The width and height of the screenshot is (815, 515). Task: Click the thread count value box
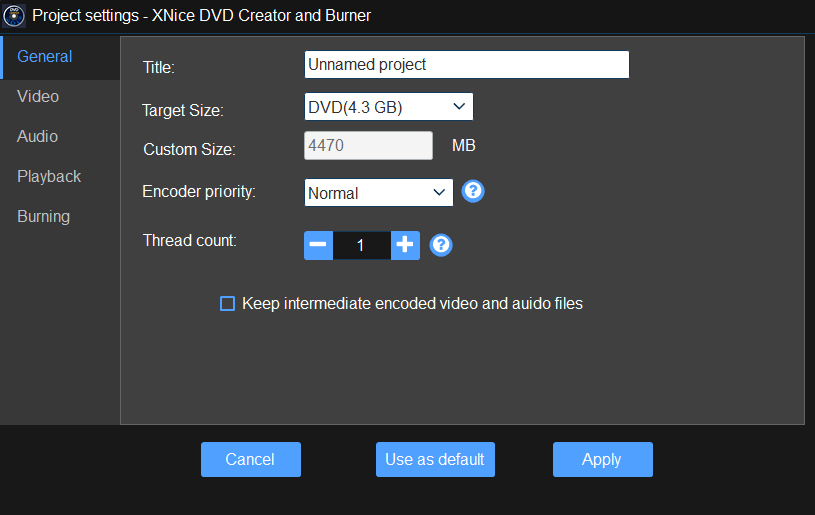tap(361, 245)
